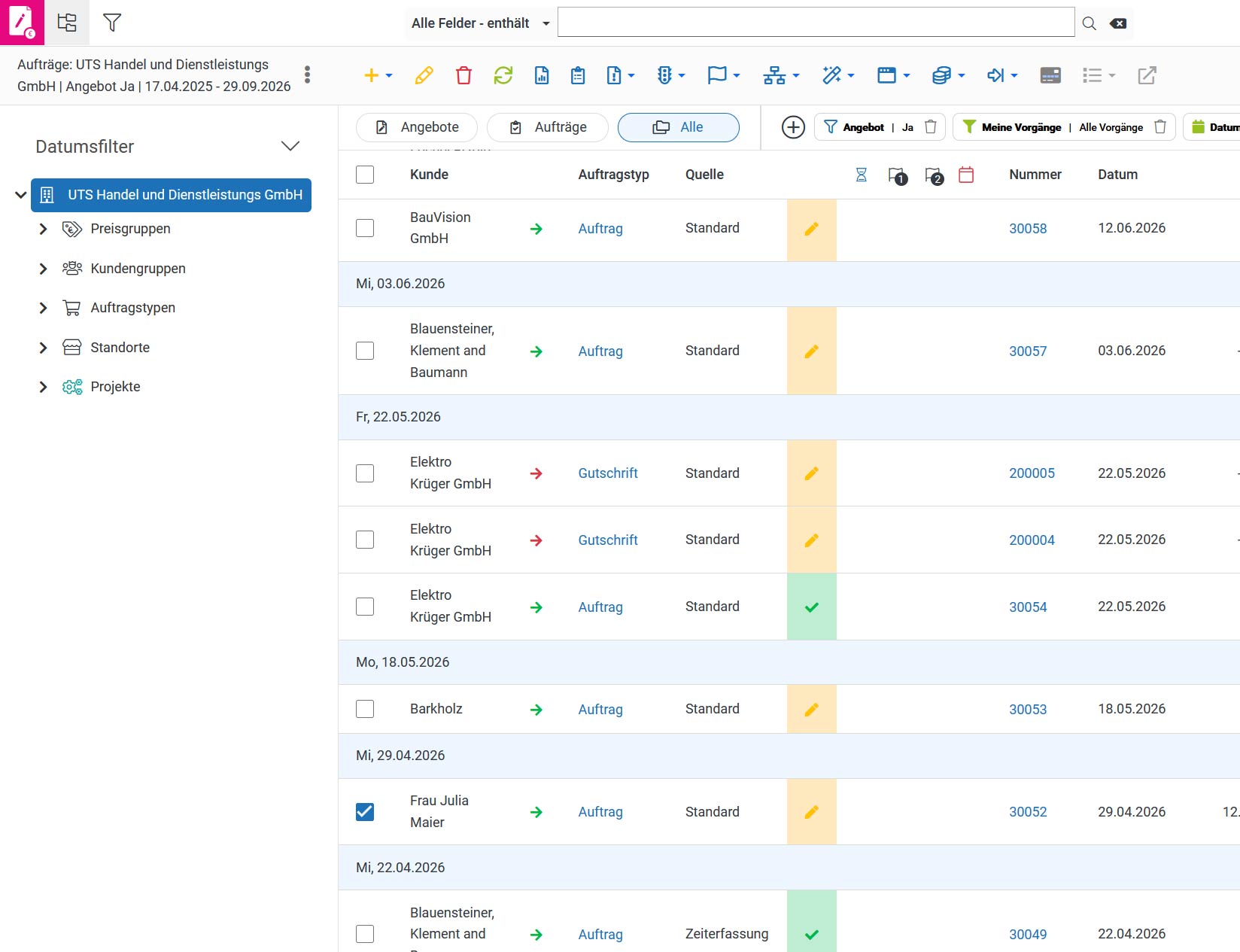This screenshot has width=1240, height=952.
Task: Remove the Meine Vorgänge filter chip
Action: coord(1160,127)
